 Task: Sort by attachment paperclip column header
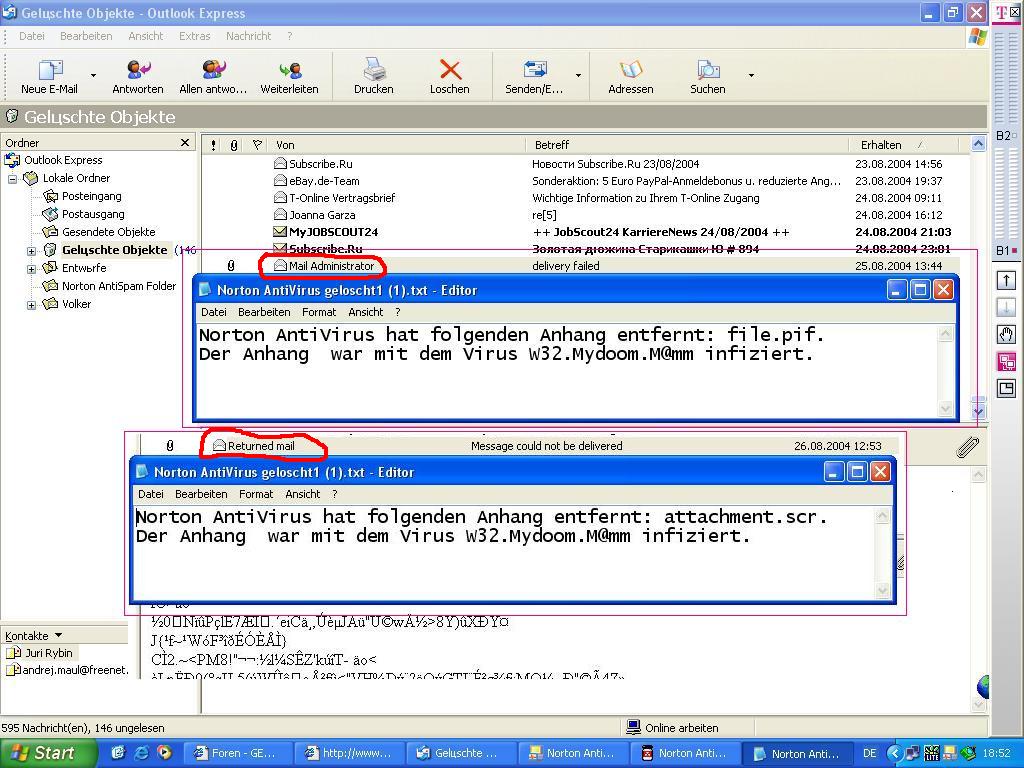click(234, 145)
